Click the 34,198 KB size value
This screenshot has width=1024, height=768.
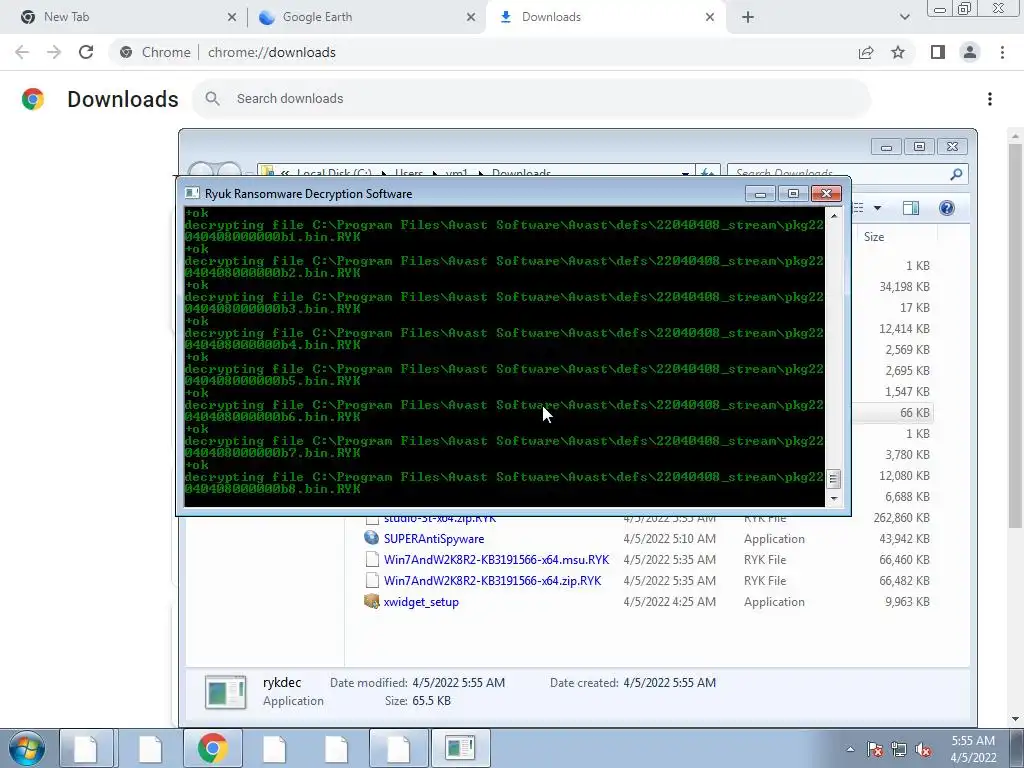(904, 287)
